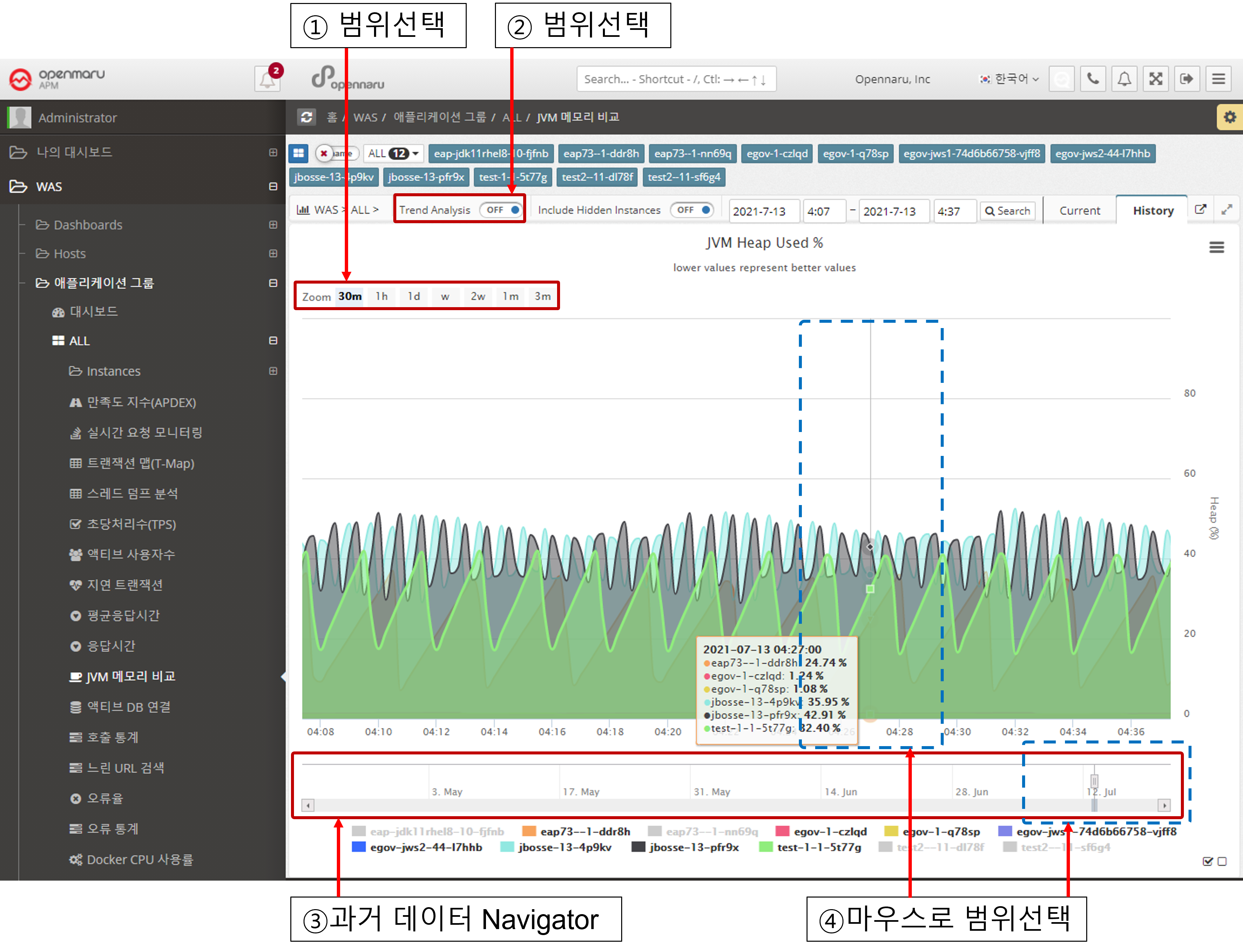Click the jbosse-13-pfr9x legend color swatch
Screen dimensions: 1243x952
[x=638, y=847]
